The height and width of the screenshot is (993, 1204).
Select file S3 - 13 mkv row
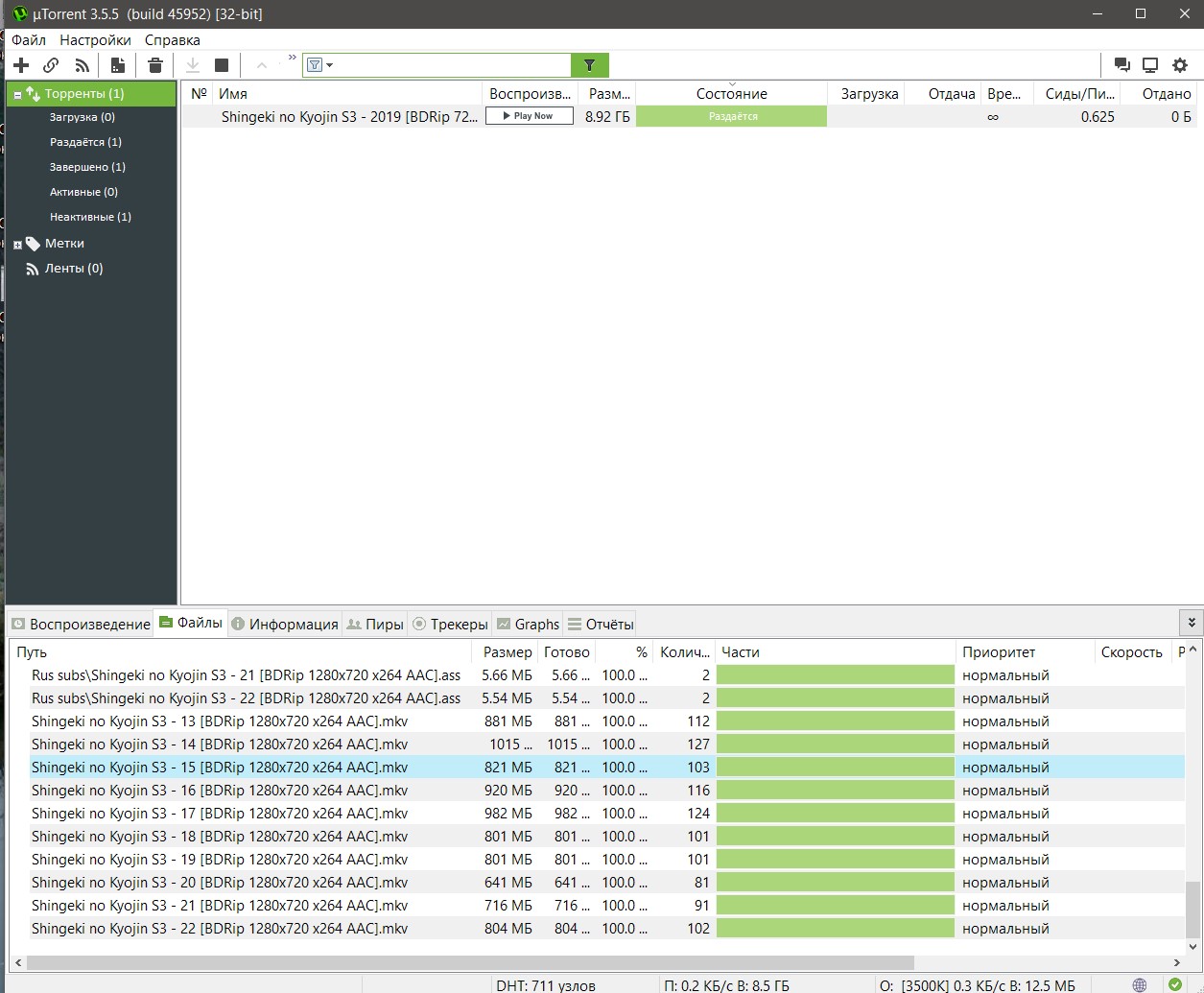click(597, 721)
